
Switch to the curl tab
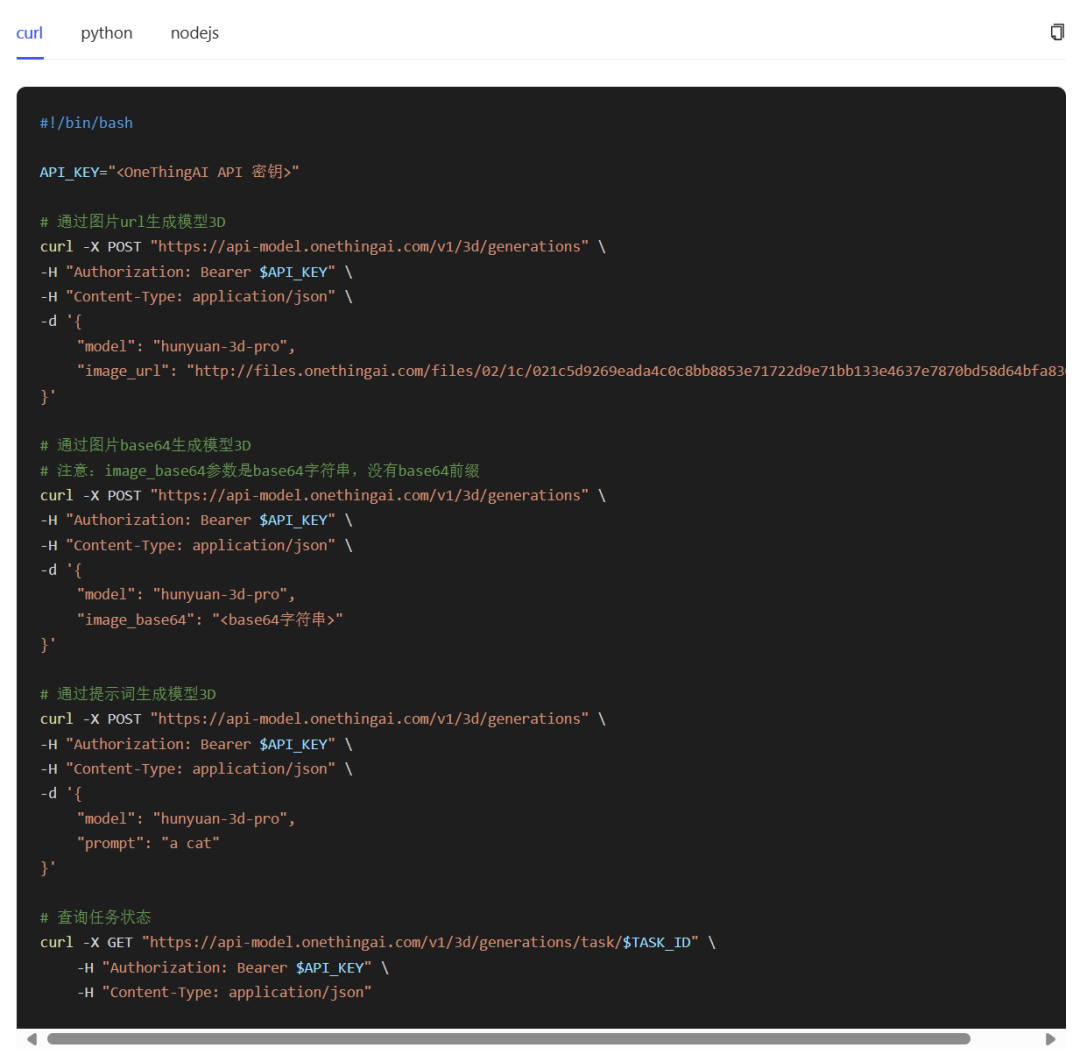(x=29, y=33)
